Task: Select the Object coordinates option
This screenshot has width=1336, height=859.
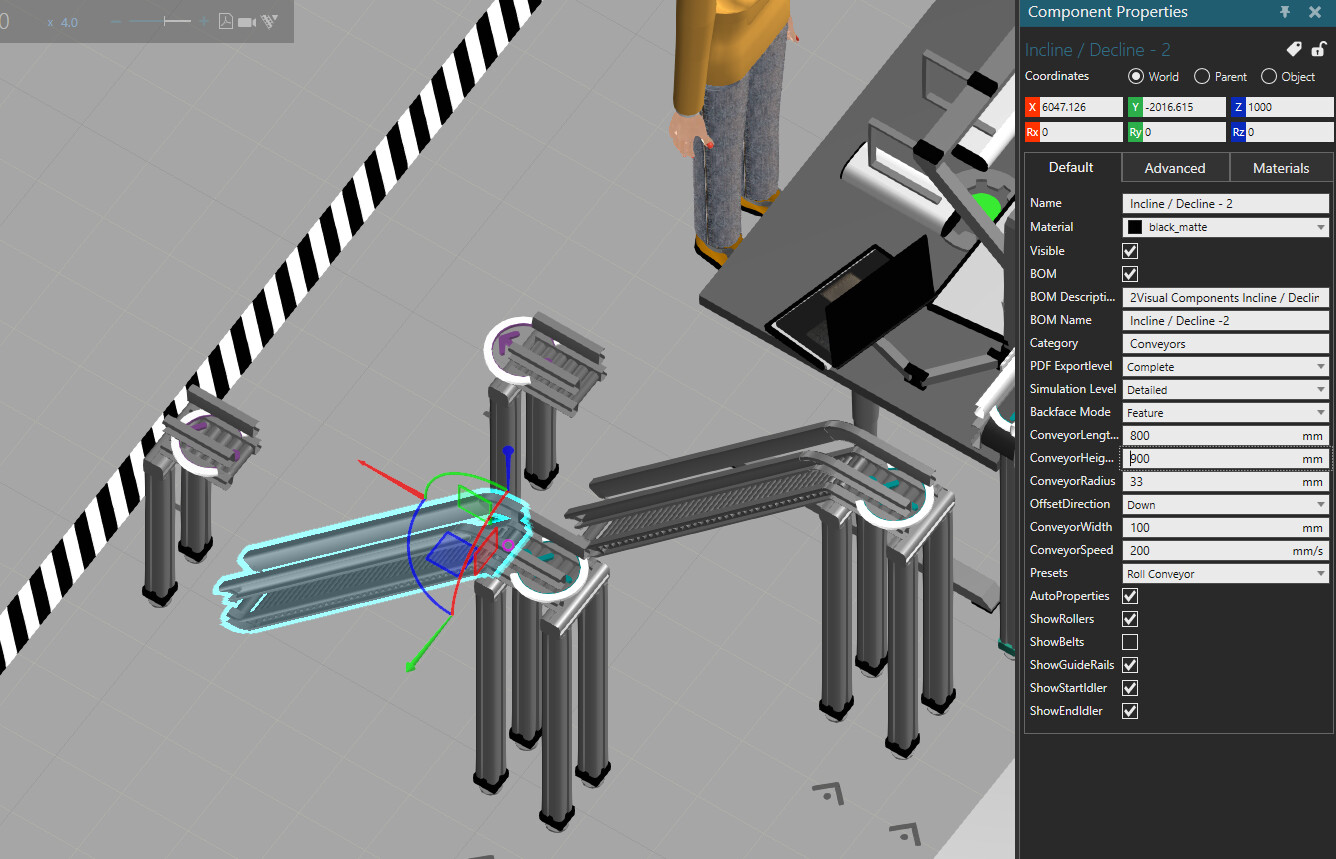Action: [x=1269, y=77]
